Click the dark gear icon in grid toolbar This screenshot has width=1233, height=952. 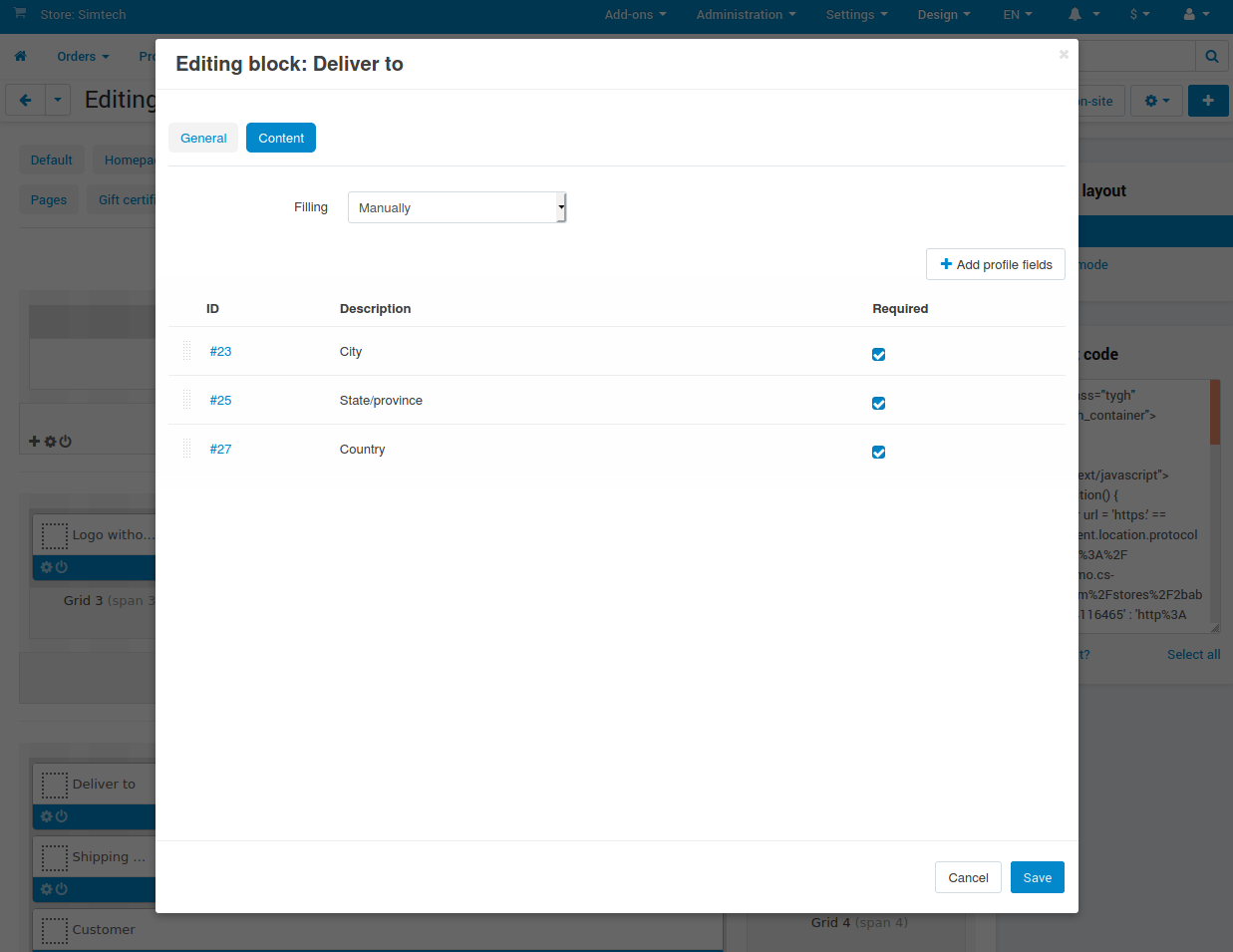click(50, 441)
